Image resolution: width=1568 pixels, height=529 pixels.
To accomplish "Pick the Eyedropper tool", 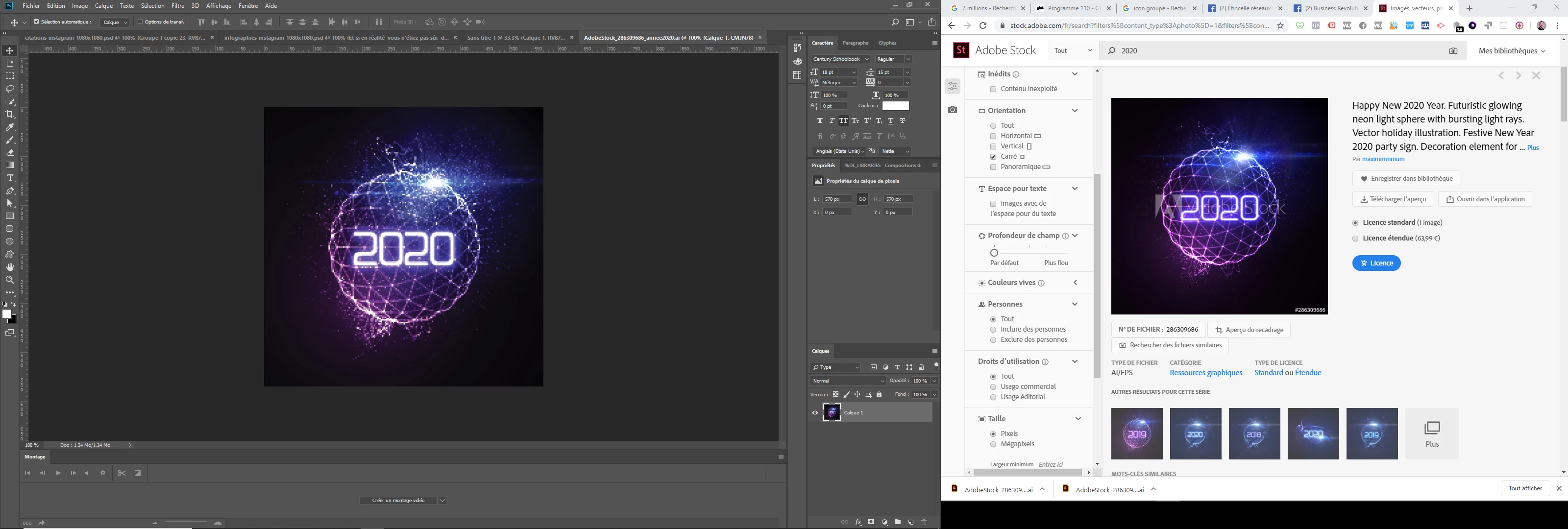I will (x=10, y=127).
